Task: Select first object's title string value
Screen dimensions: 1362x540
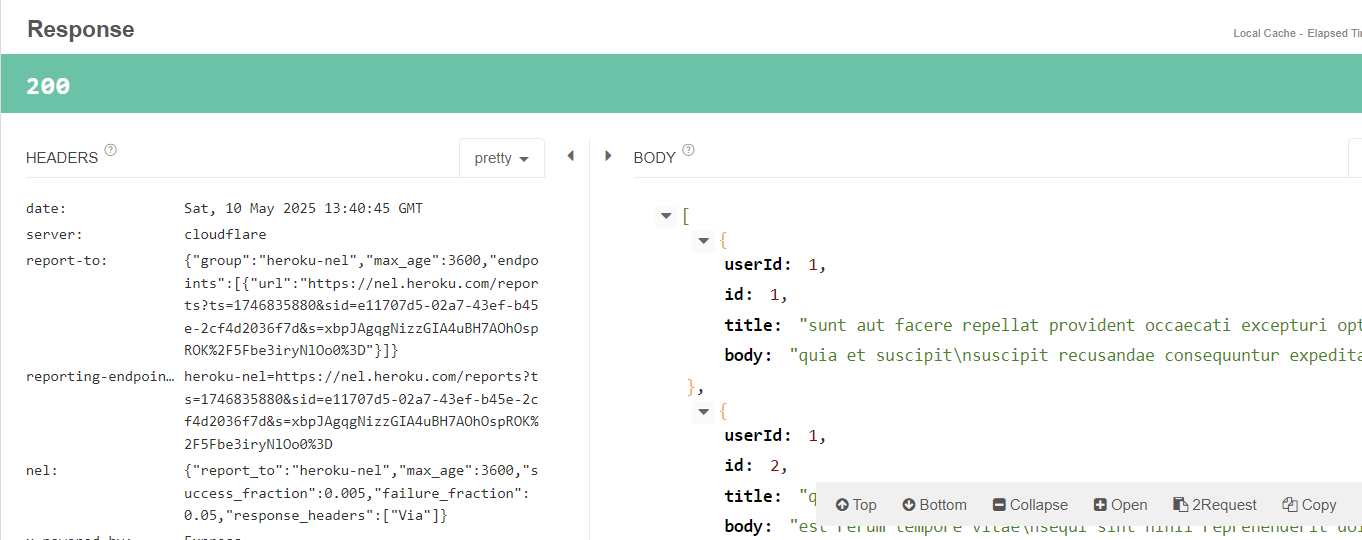Action: tap(1080, 325)
